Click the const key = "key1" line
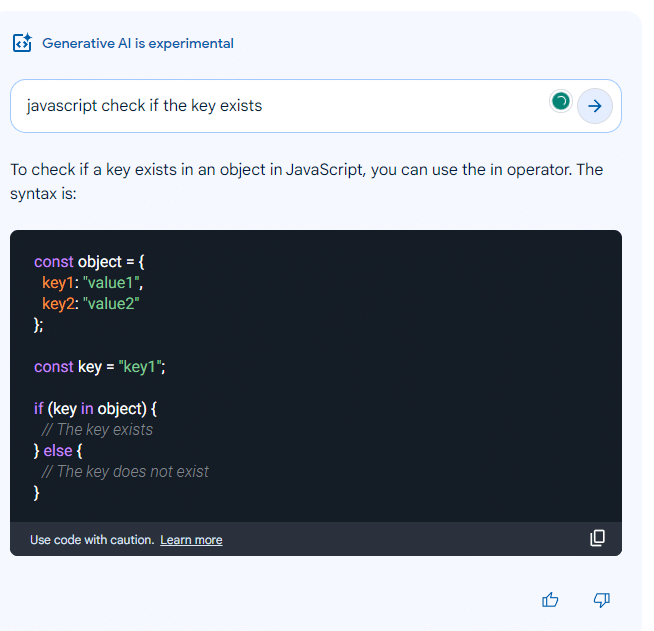This screenshot has height=631, width=654. [99, 367]
